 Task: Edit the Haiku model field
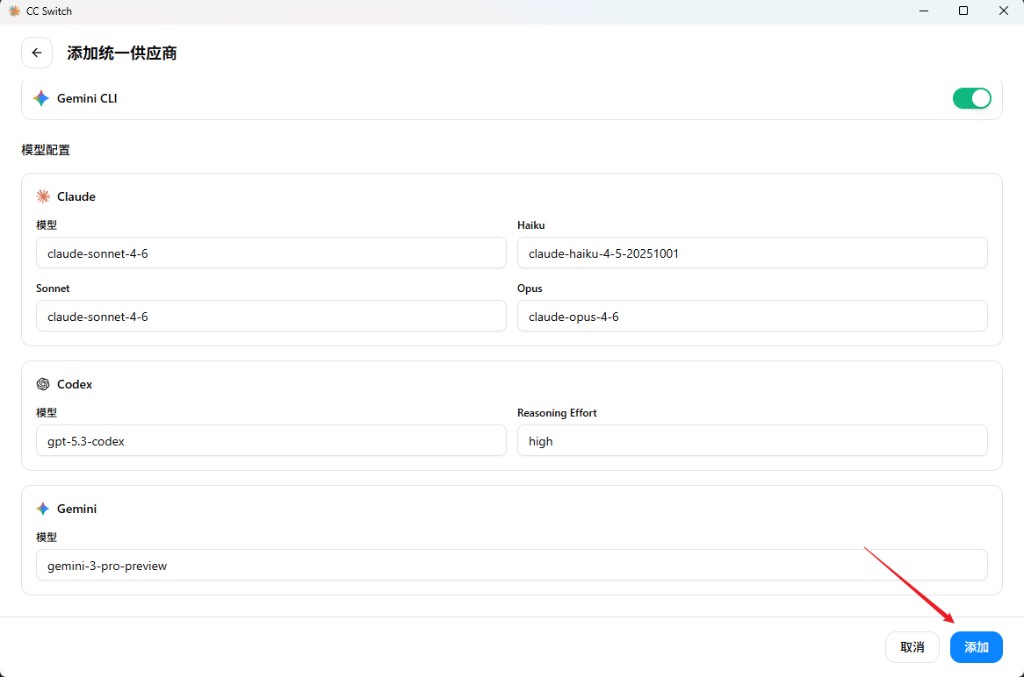(x=752, y=253)
